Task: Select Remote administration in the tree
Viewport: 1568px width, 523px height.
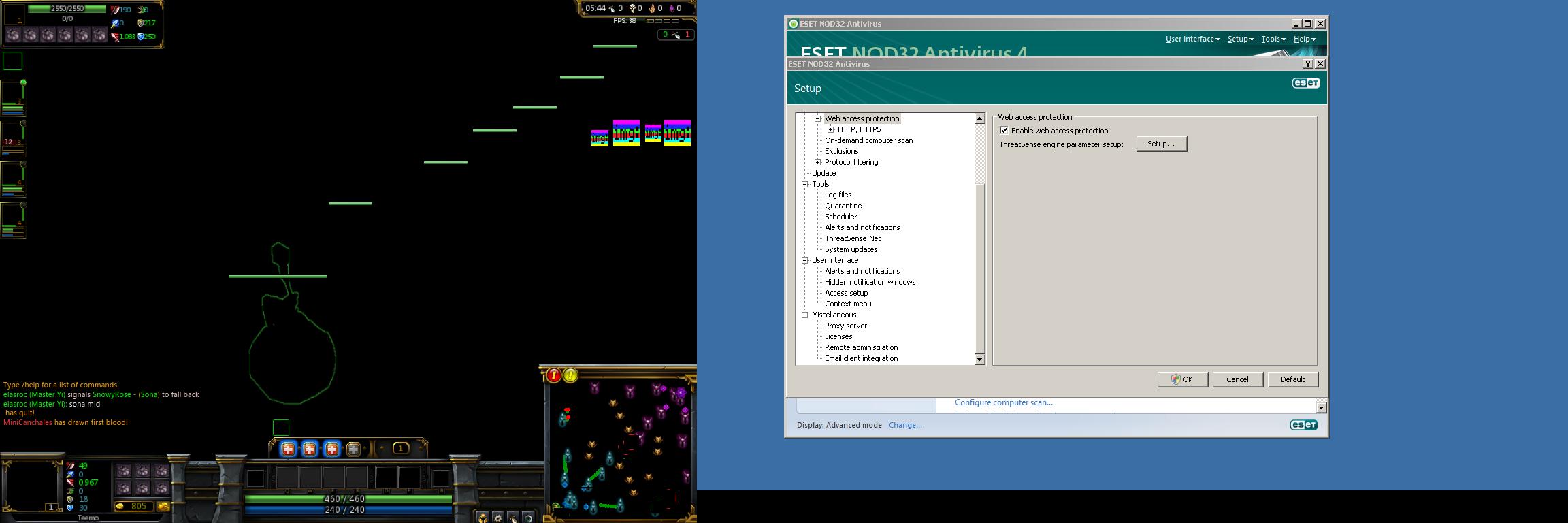Action: coord(862,347)
